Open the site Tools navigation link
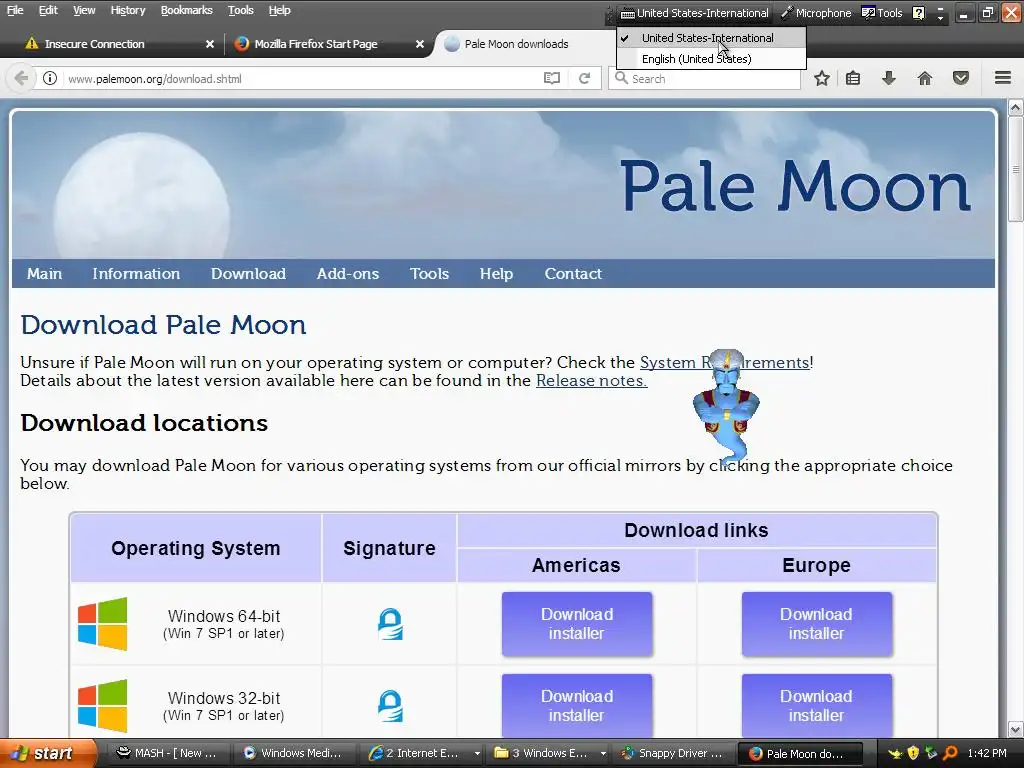1024x768 pixels. click(x=429, y=274)
